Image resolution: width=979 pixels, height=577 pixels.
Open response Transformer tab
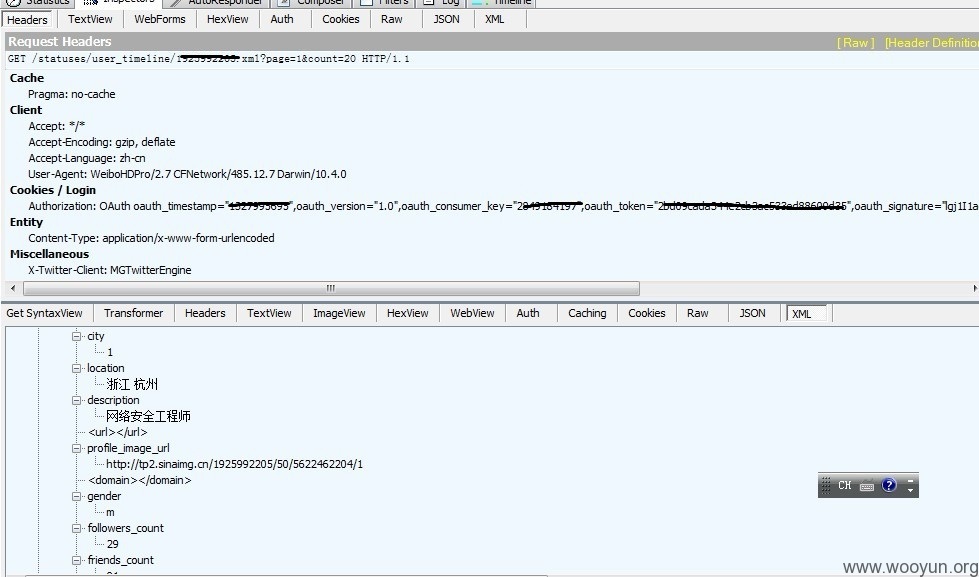[134, 313]
